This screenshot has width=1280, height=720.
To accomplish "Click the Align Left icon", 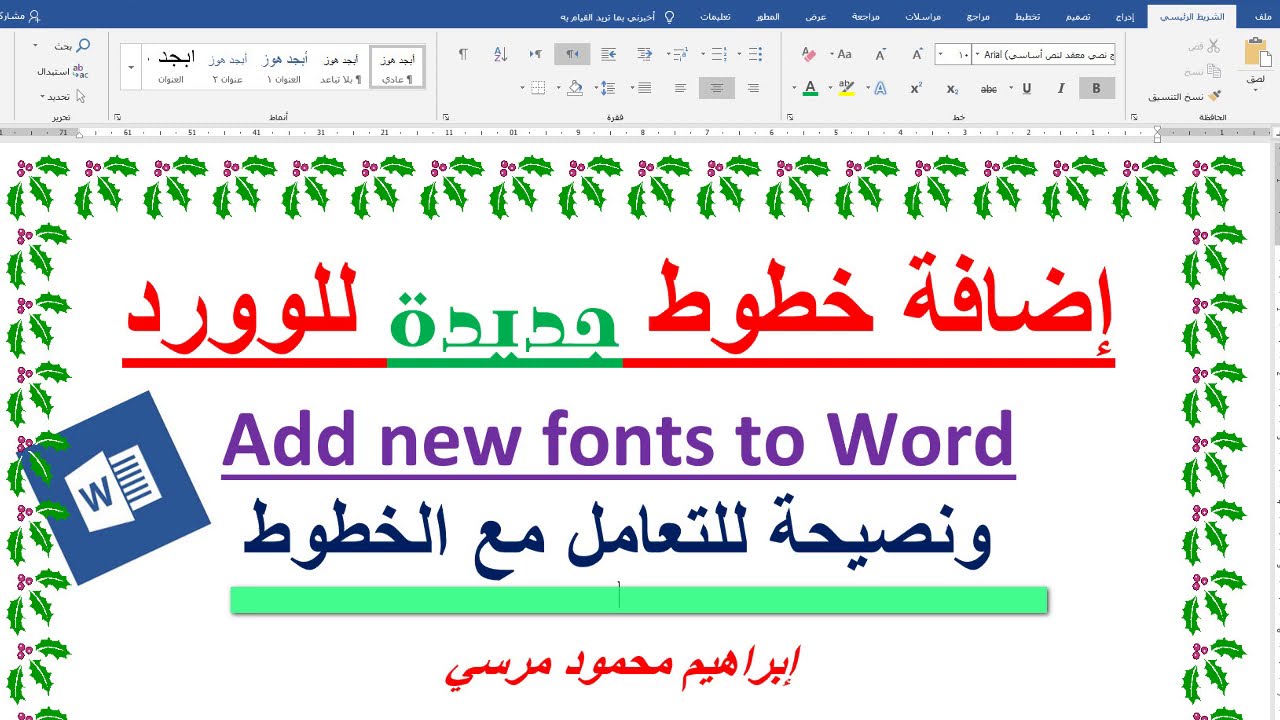I will (681, 88).
